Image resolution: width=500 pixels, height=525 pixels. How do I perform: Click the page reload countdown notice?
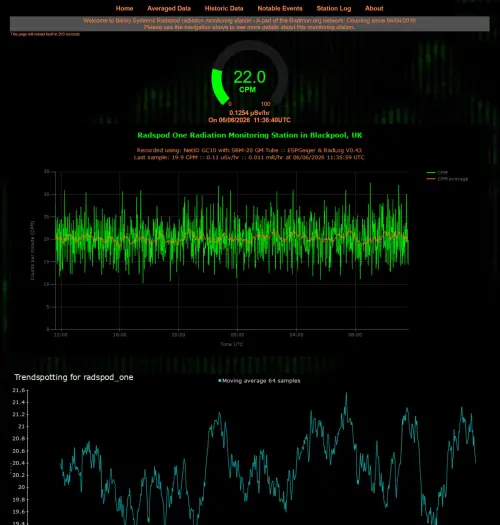45,34
